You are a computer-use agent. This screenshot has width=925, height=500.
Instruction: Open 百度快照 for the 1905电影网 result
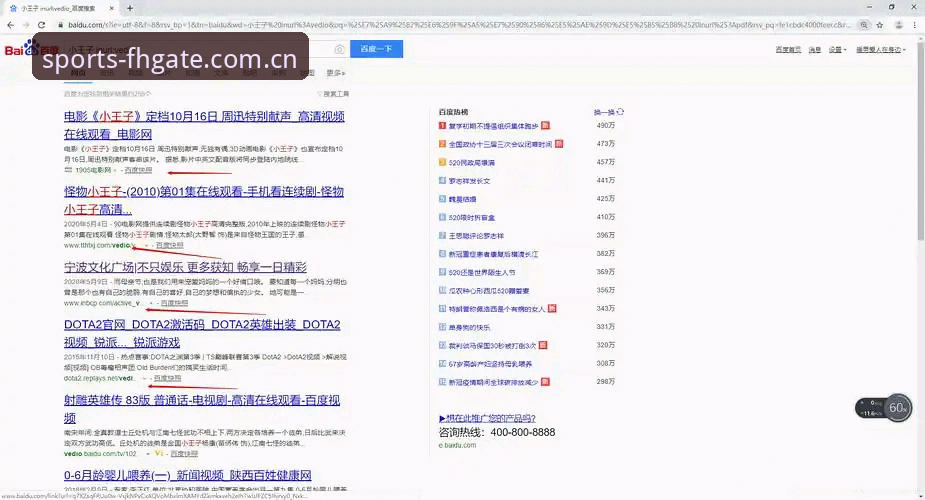click(x=139, y=170)
